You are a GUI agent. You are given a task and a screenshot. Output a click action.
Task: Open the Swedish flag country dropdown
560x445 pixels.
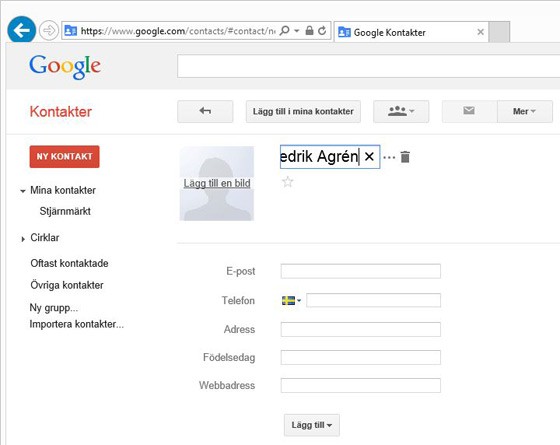tap(291, 300)
